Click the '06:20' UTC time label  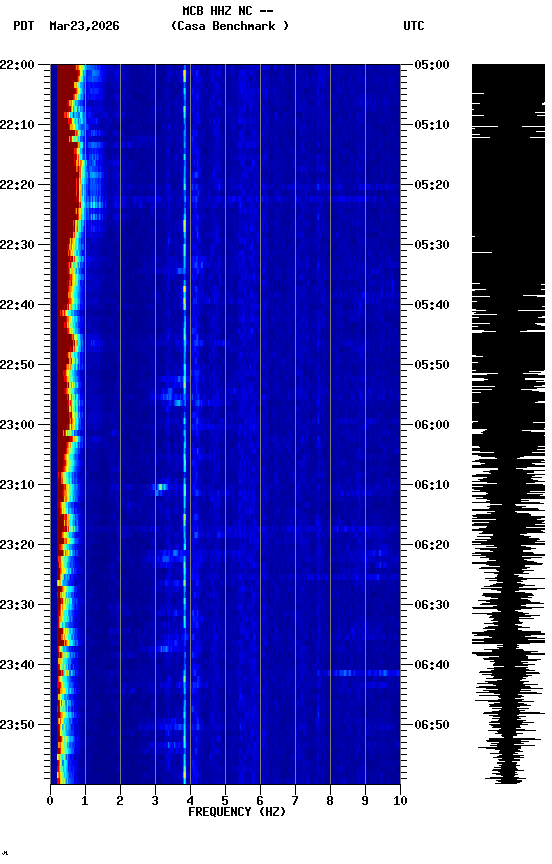click(432, 546)
